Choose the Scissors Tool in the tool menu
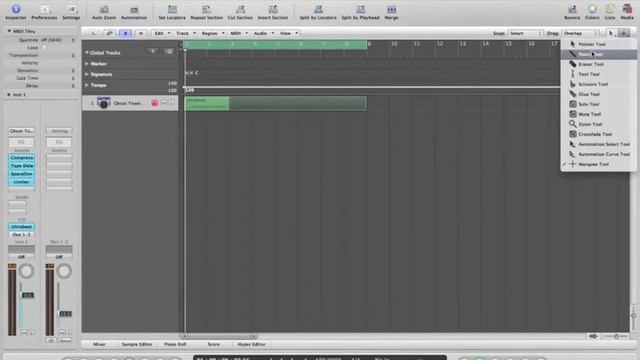The image size is (640, 360). click(x=598, y=84)
